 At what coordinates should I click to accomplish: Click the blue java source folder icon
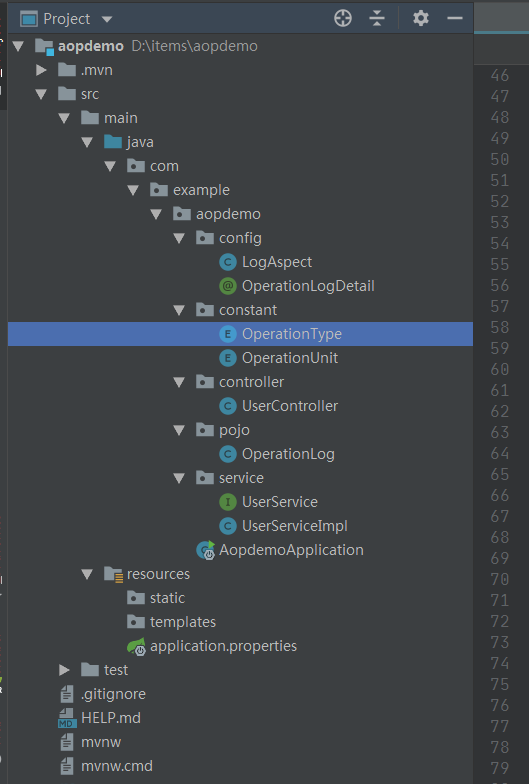pyautogui.click(x=113, y=142)
